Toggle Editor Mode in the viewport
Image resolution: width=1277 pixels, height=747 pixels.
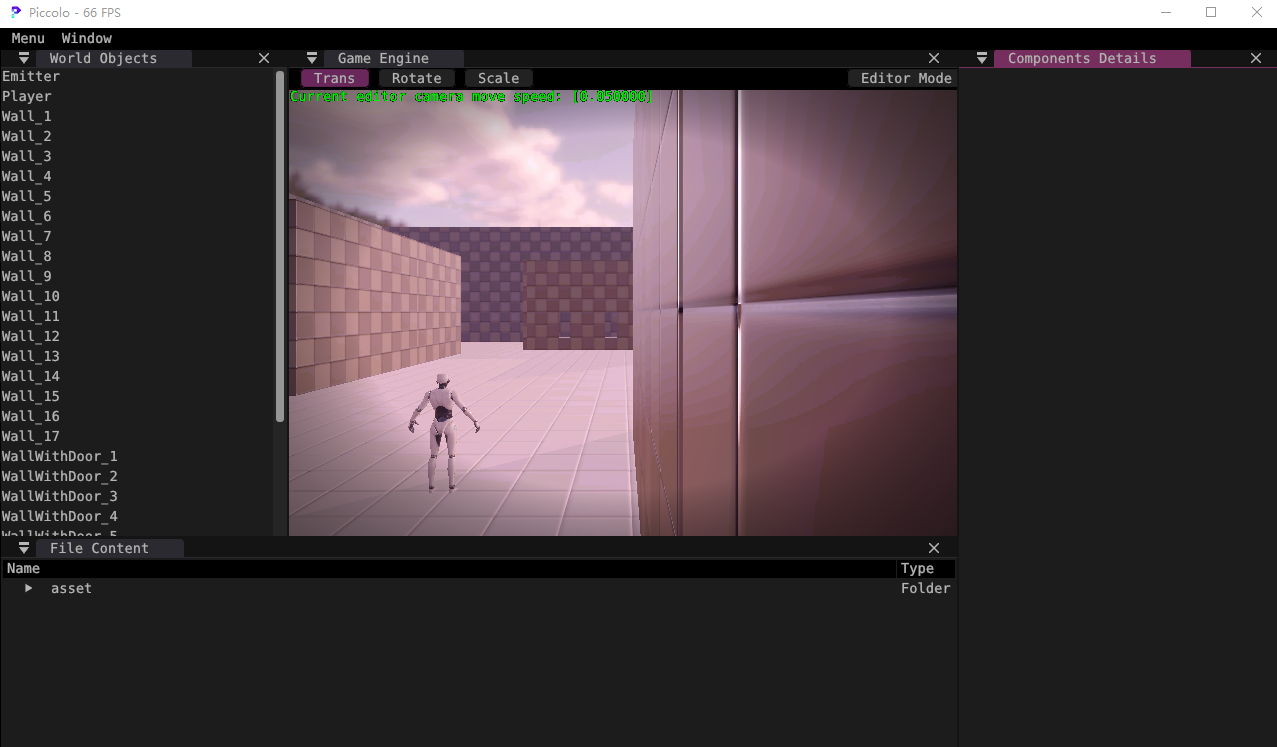902,77
